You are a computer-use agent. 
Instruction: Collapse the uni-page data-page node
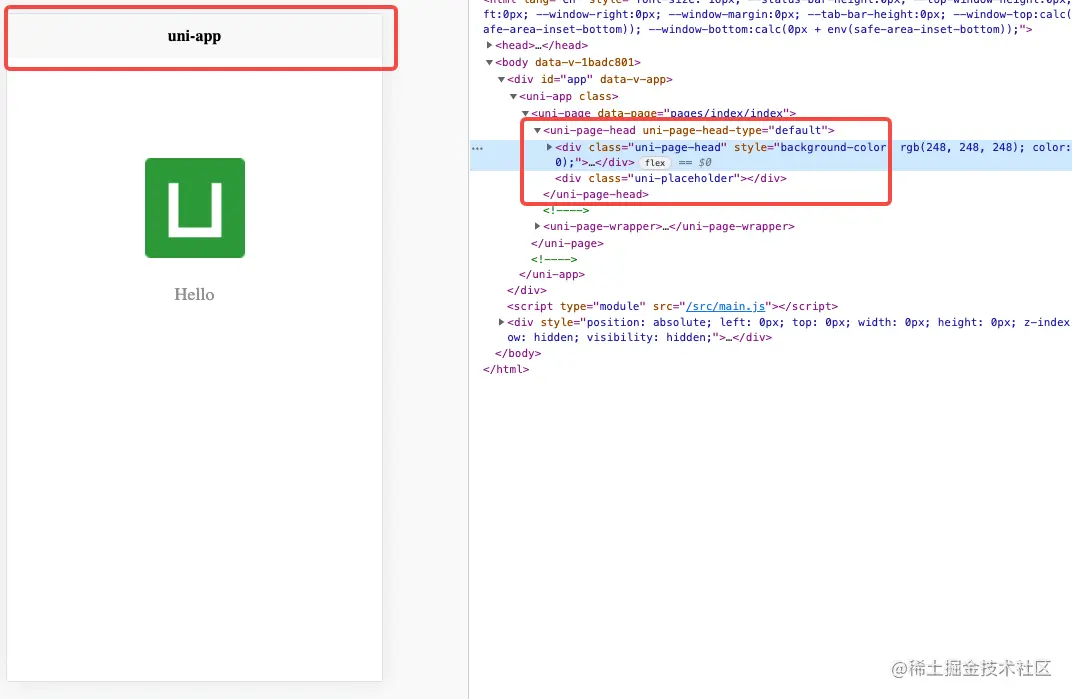coord(526,114)
